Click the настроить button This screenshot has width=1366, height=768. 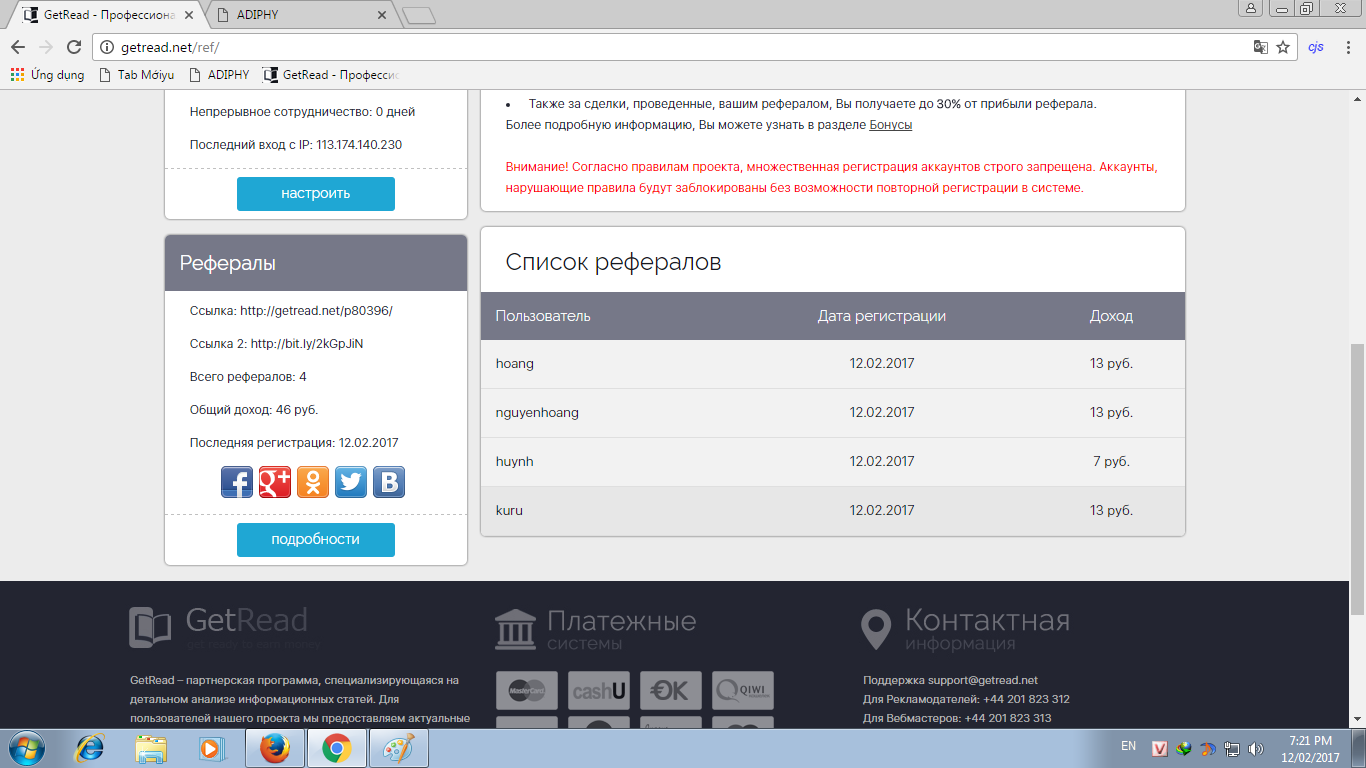316,194
